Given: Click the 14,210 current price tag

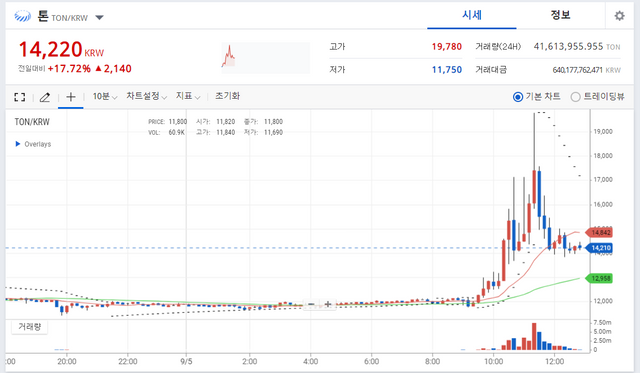Looking at the screenshot, I should (599, 248).
